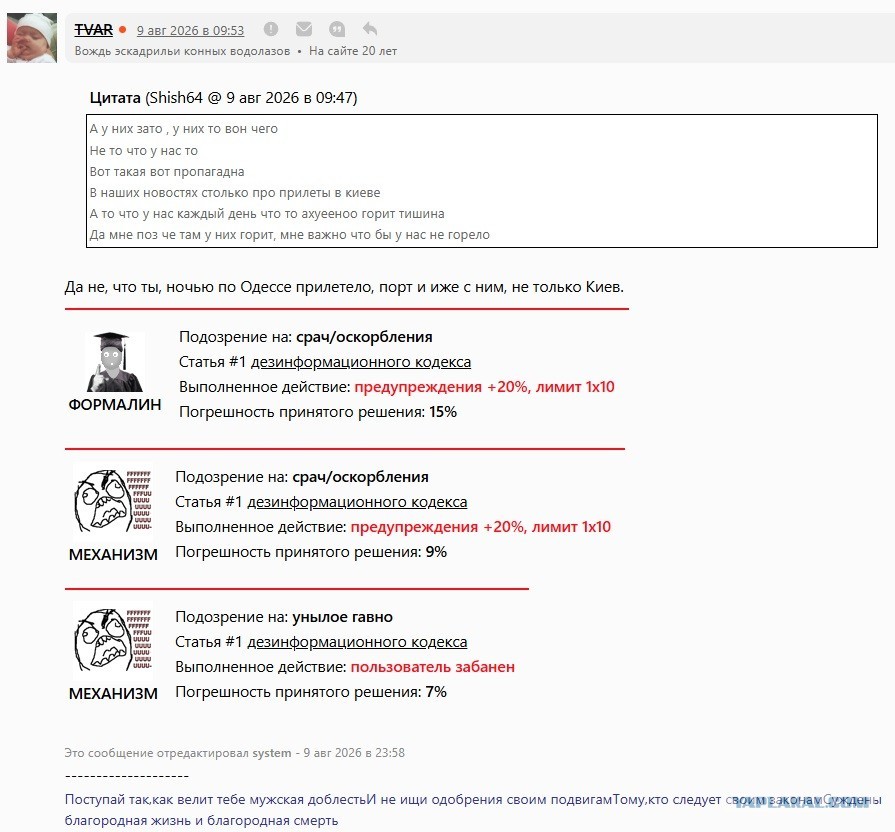Click inside the quoted Shish64 message box
The height and width of the screenshot is (832, 895).
pyautogui.click(x=482, y=181)
